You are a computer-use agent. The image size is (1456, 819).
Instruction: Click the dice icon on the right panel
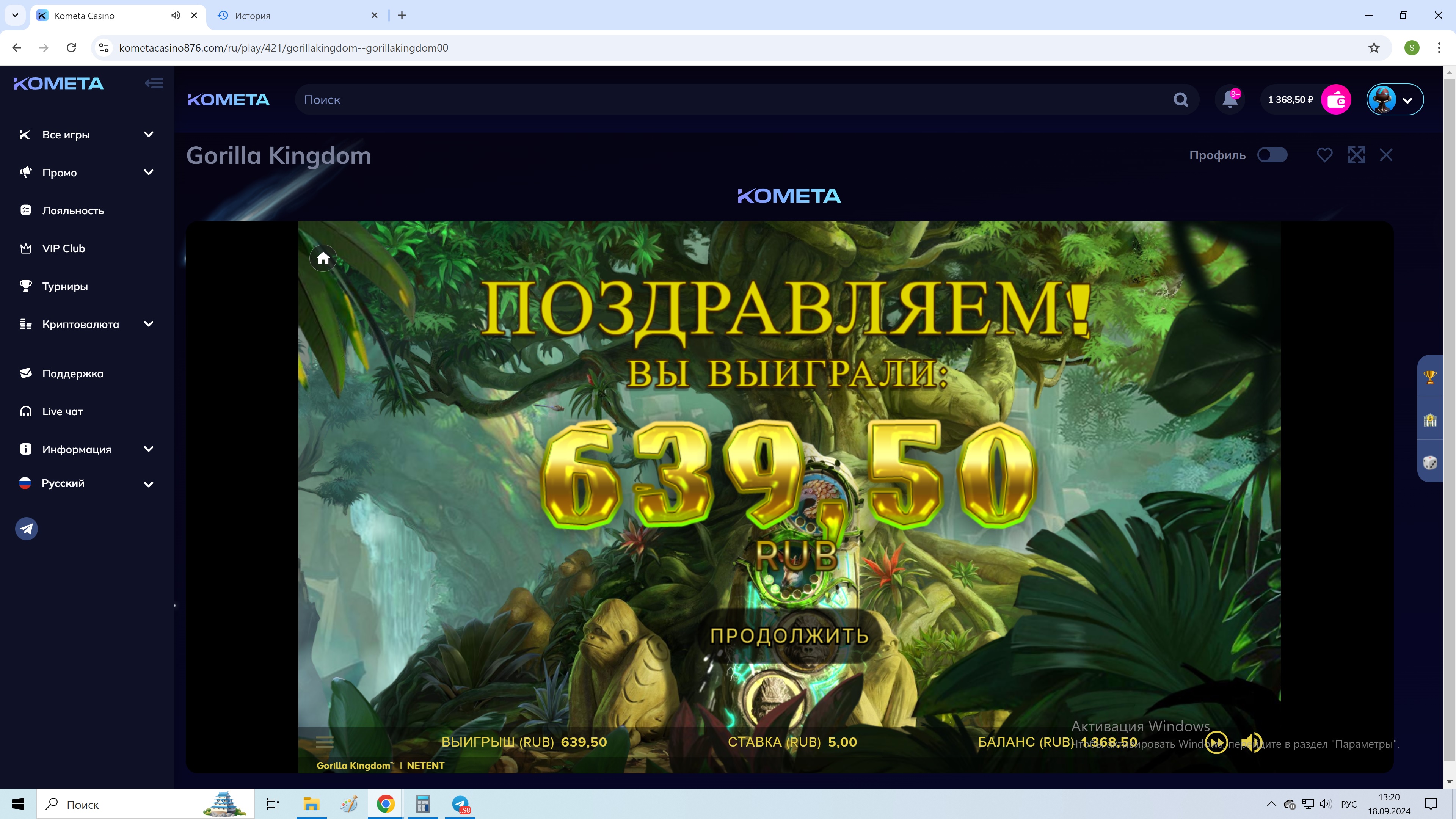[1429, 462]
